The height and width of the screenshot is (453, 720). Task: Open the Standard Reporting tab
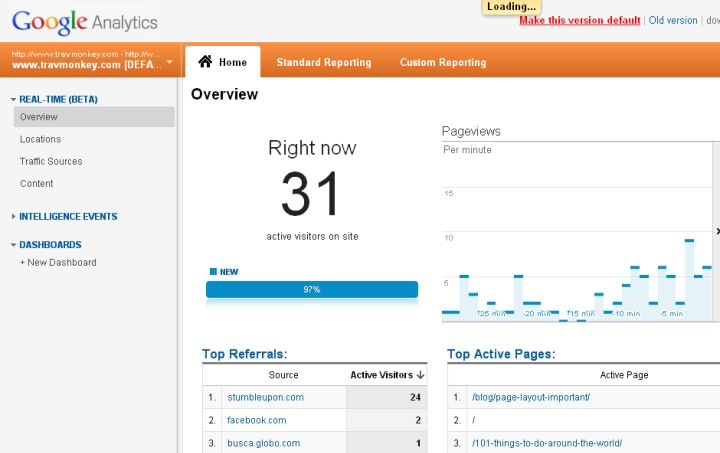click(324, 62)
